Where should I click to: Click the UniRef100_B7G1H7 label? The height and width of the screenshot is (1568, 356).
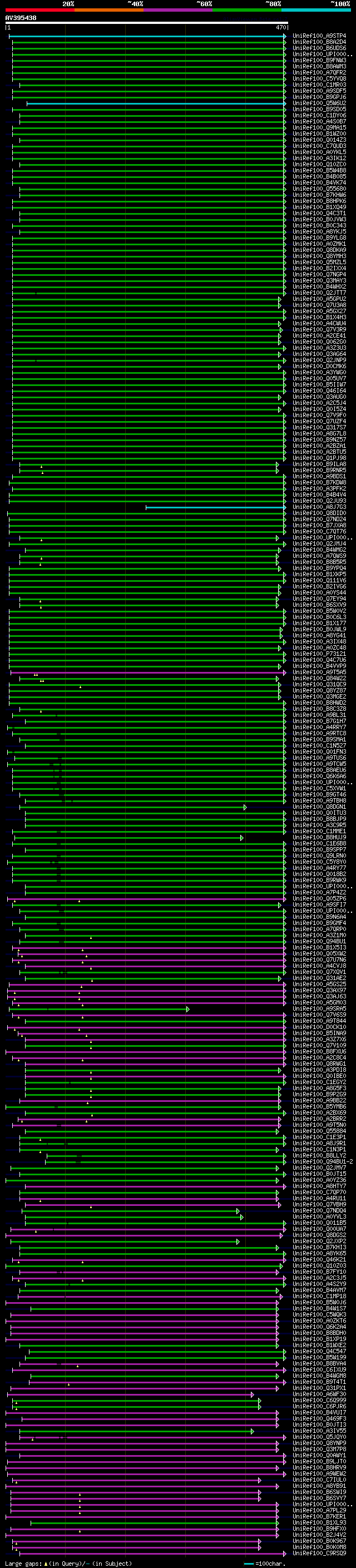pyautogui.click(x=319, y=721)
